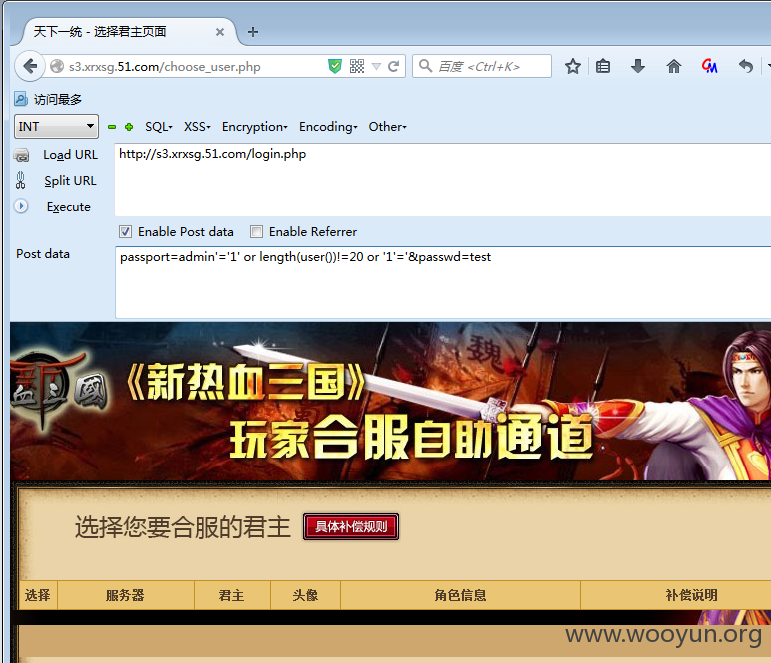The width and height of the screenshot is (771, 663).
Task: Open the QR code icon in address bar
Action: pyautogui.click(x=357, y=66)
